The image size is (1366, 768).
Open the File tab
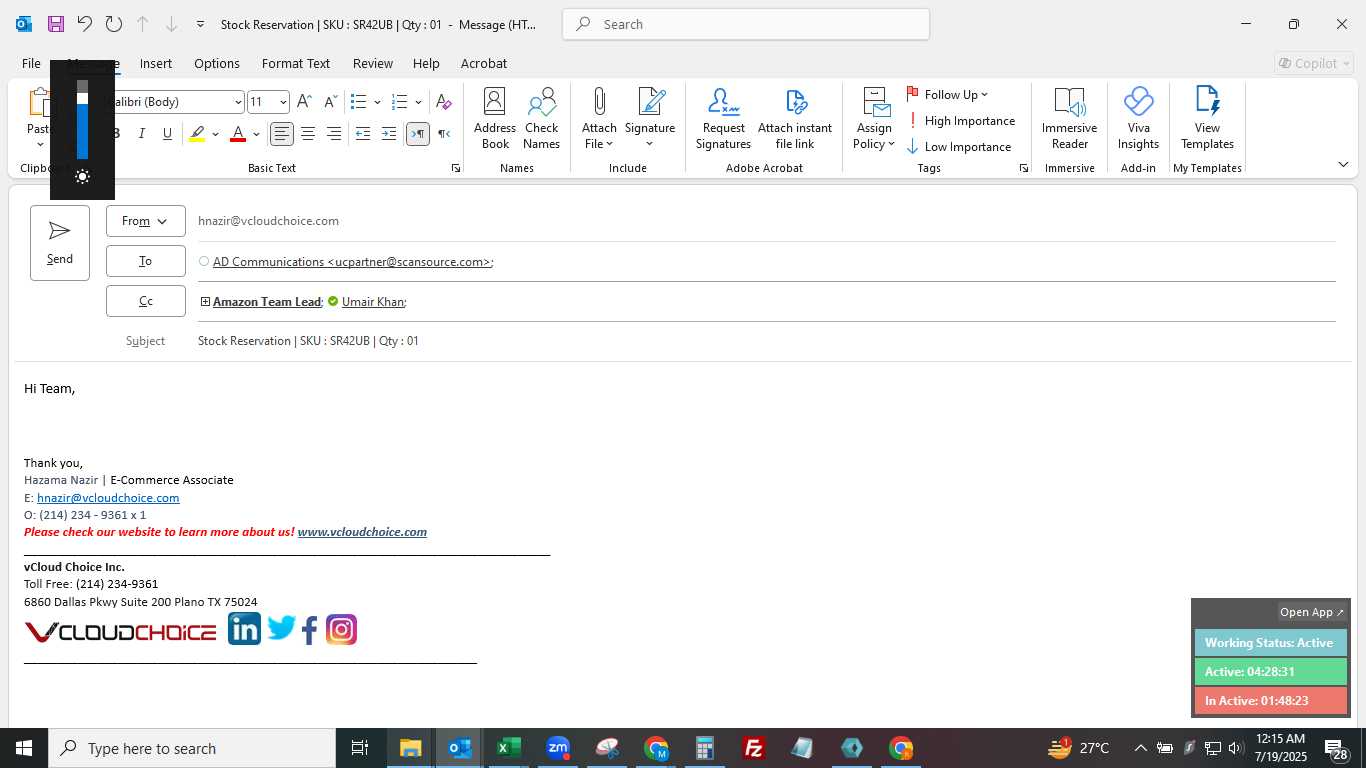(x=31, y=63)
